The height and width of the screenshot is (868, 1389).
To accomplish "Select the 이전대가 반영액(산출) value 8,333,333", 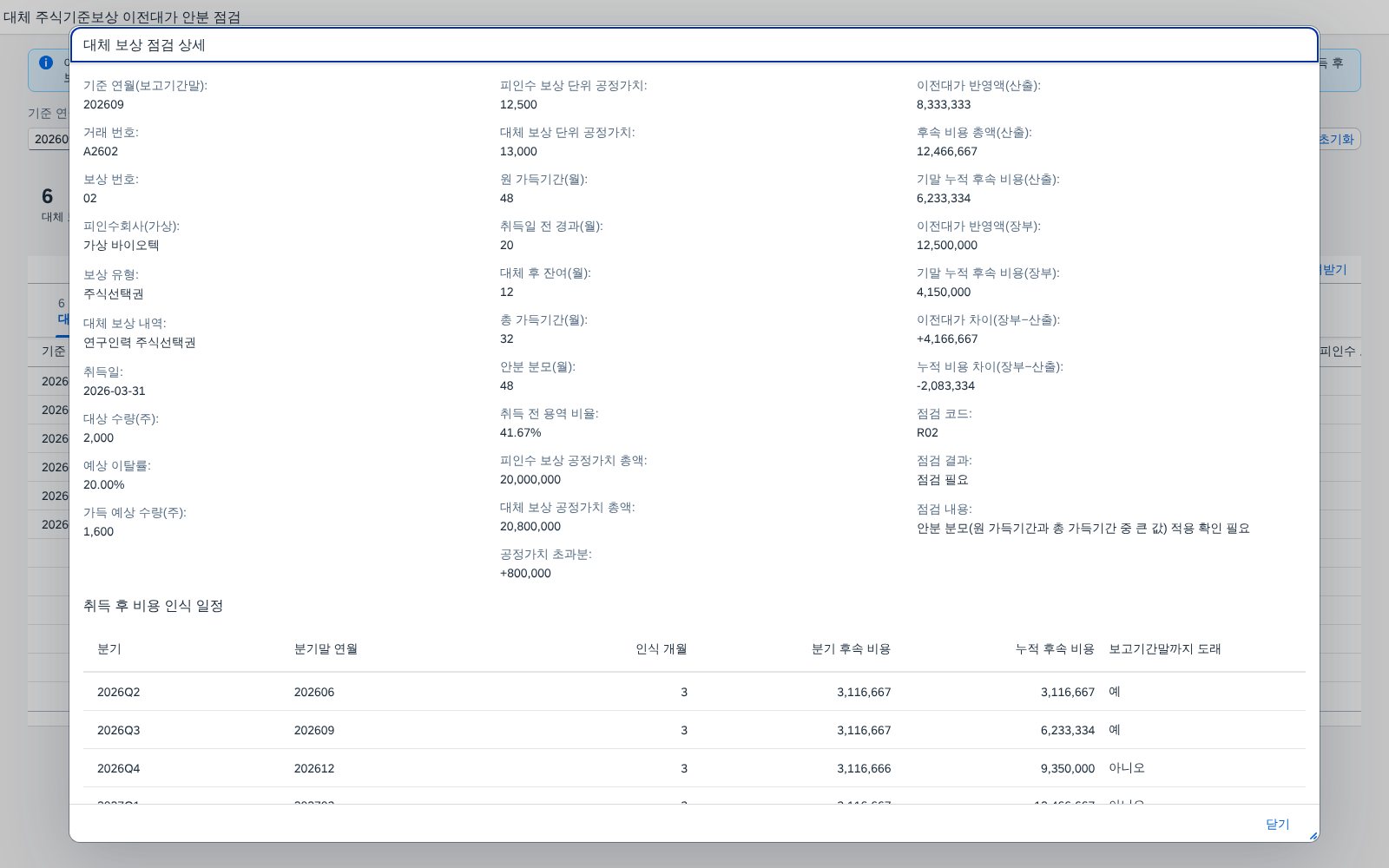I will pos(944,104).
